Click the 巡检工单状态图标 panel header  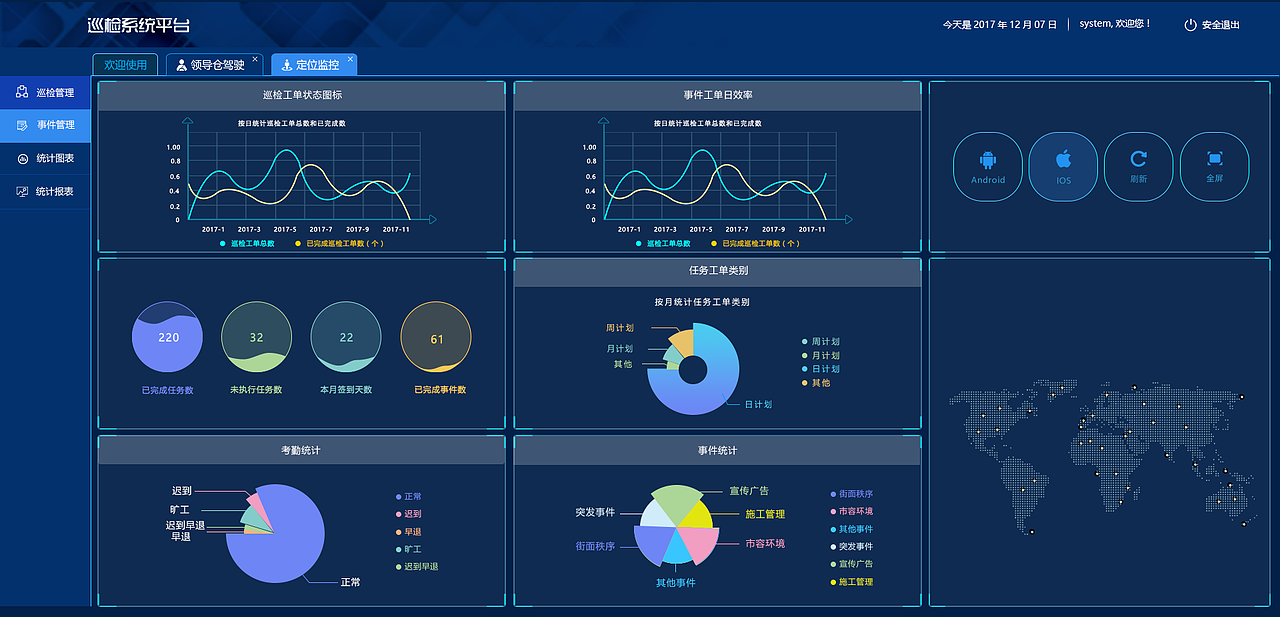click(301, 95)
